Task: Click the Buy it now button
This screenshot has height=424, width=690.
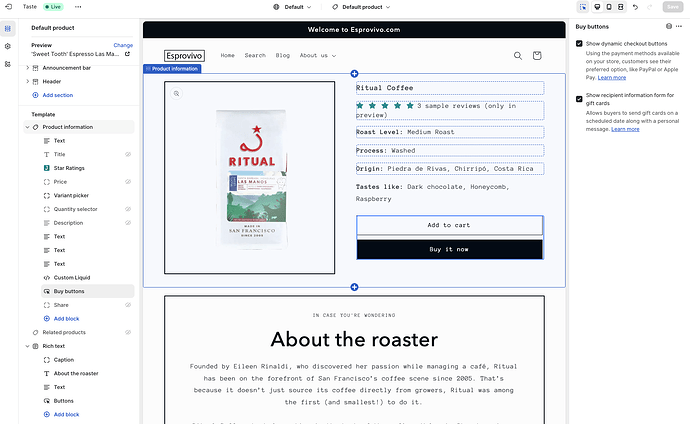Action: point(450,249)
